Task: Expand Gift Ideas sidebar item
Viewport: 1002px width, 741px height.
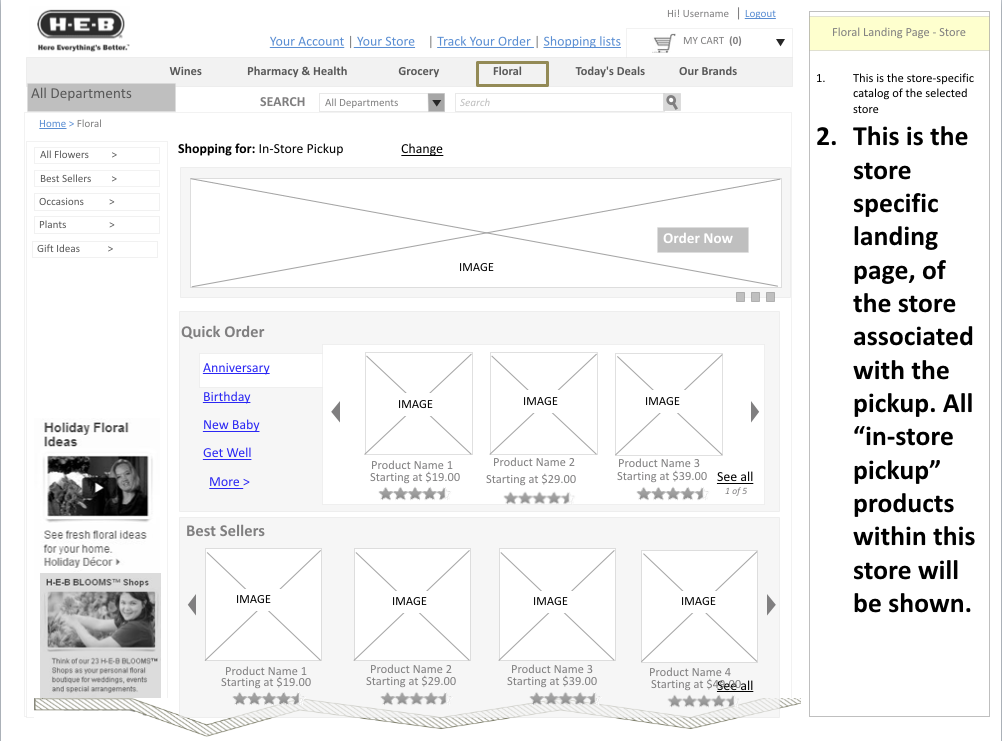Action: [95, 249]
